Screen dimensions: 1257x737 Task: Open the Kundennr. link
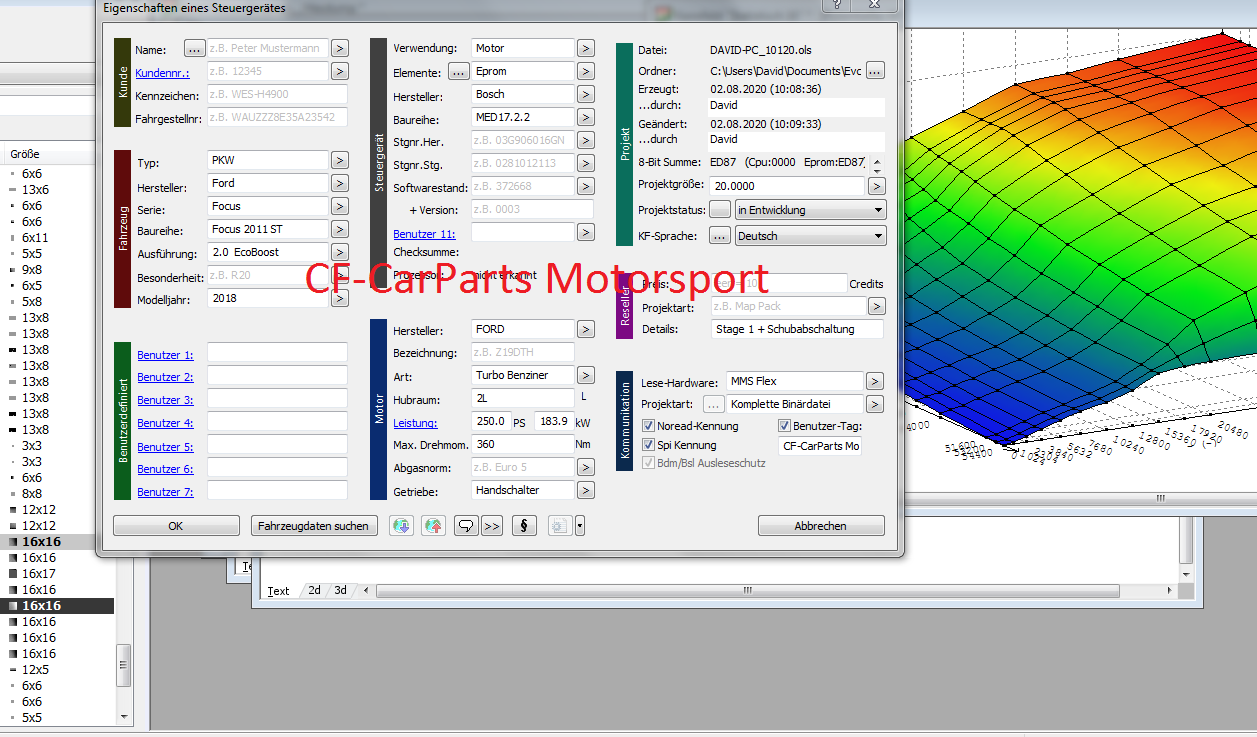(163, 73)
